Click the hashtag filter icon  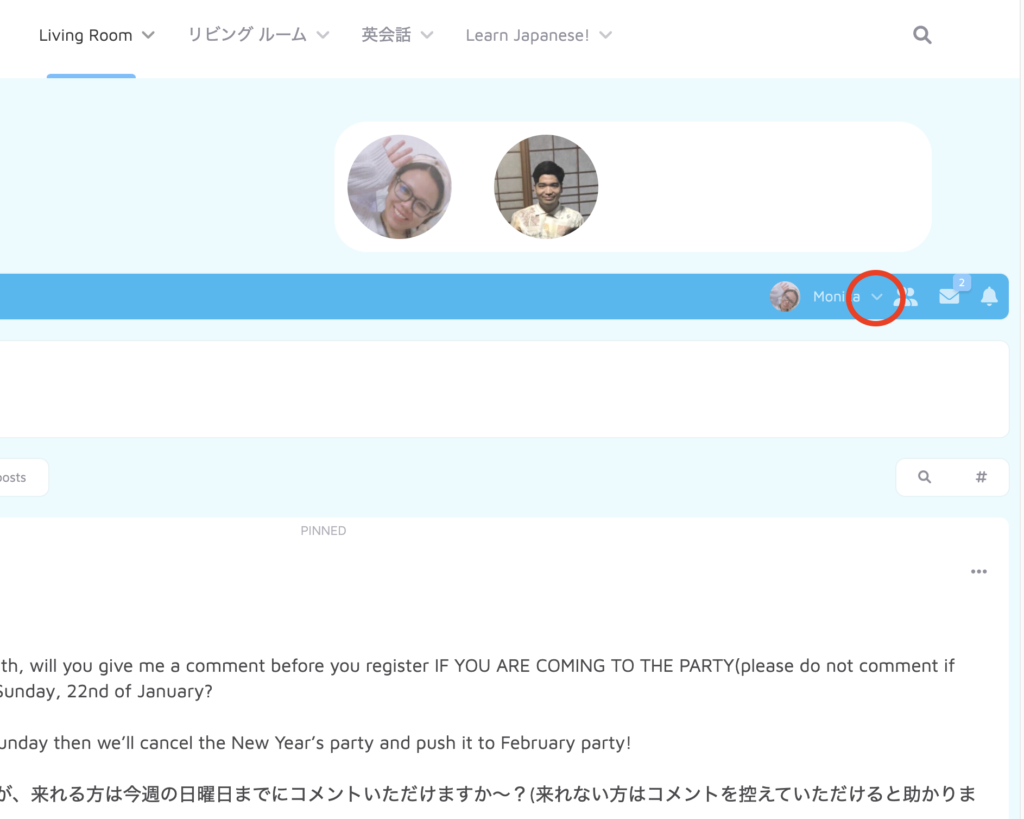(981, 477)
